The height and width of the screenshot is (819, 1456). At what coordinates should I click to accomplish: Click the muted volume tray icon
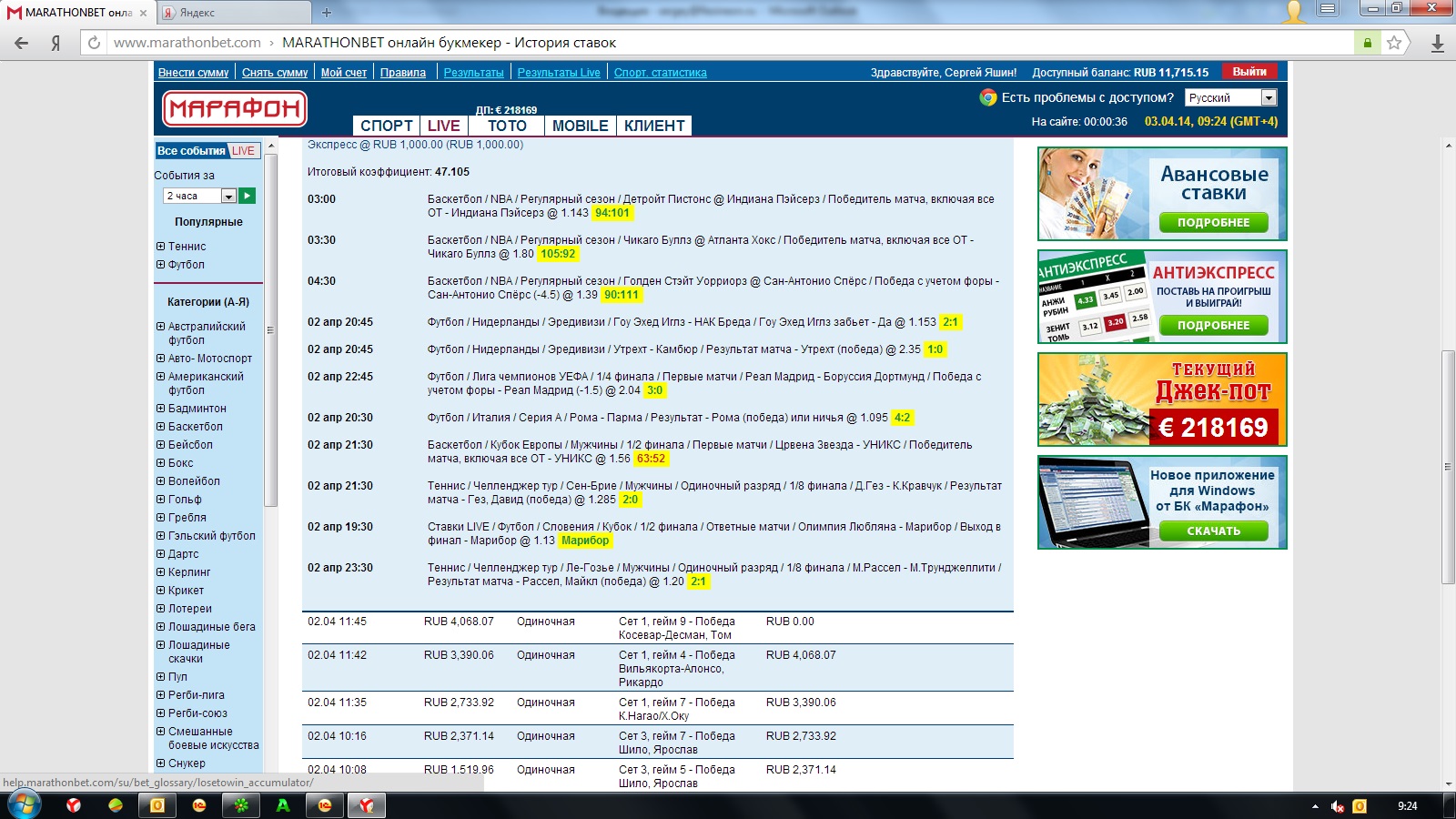tap(1338, 806)
